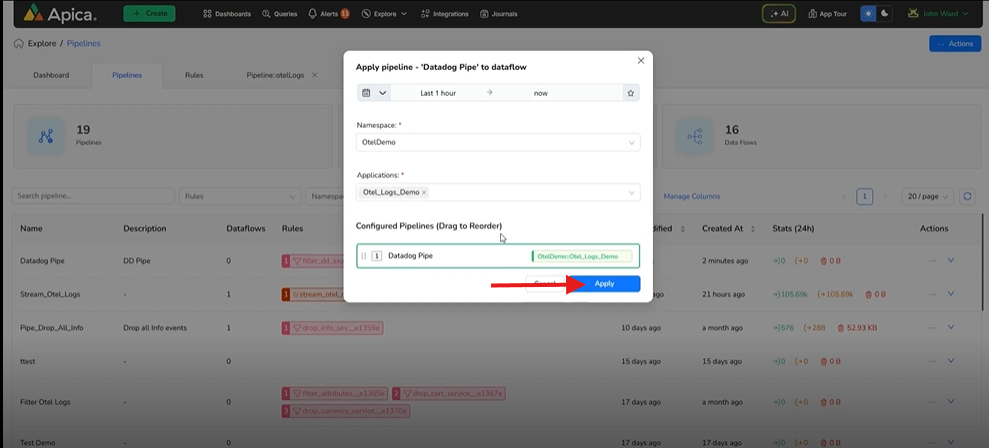Click the calendar icon in time range
This screenshot has width=989, height=448.
coord(366,93)
